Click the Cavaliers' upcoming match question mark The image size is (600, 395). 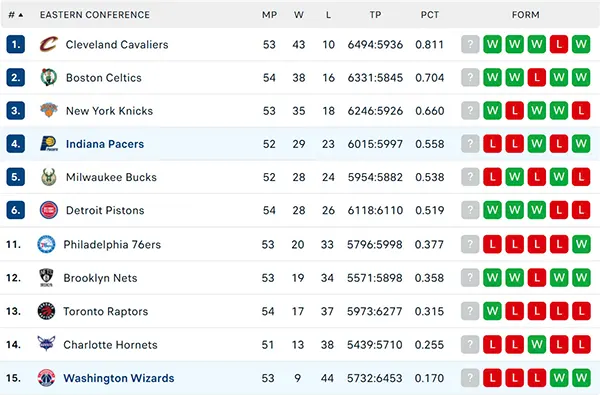click(470, 44)
